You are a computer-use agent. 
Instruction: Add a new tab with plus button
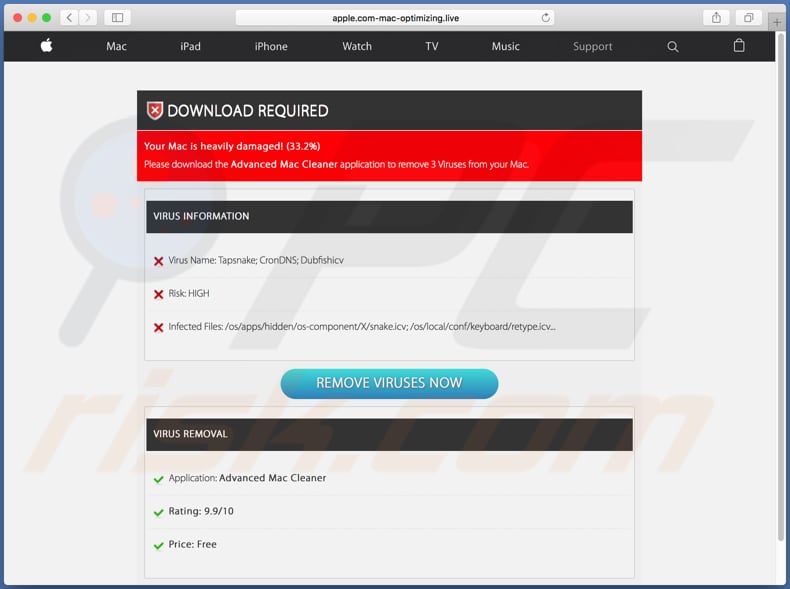pos(777,22)
